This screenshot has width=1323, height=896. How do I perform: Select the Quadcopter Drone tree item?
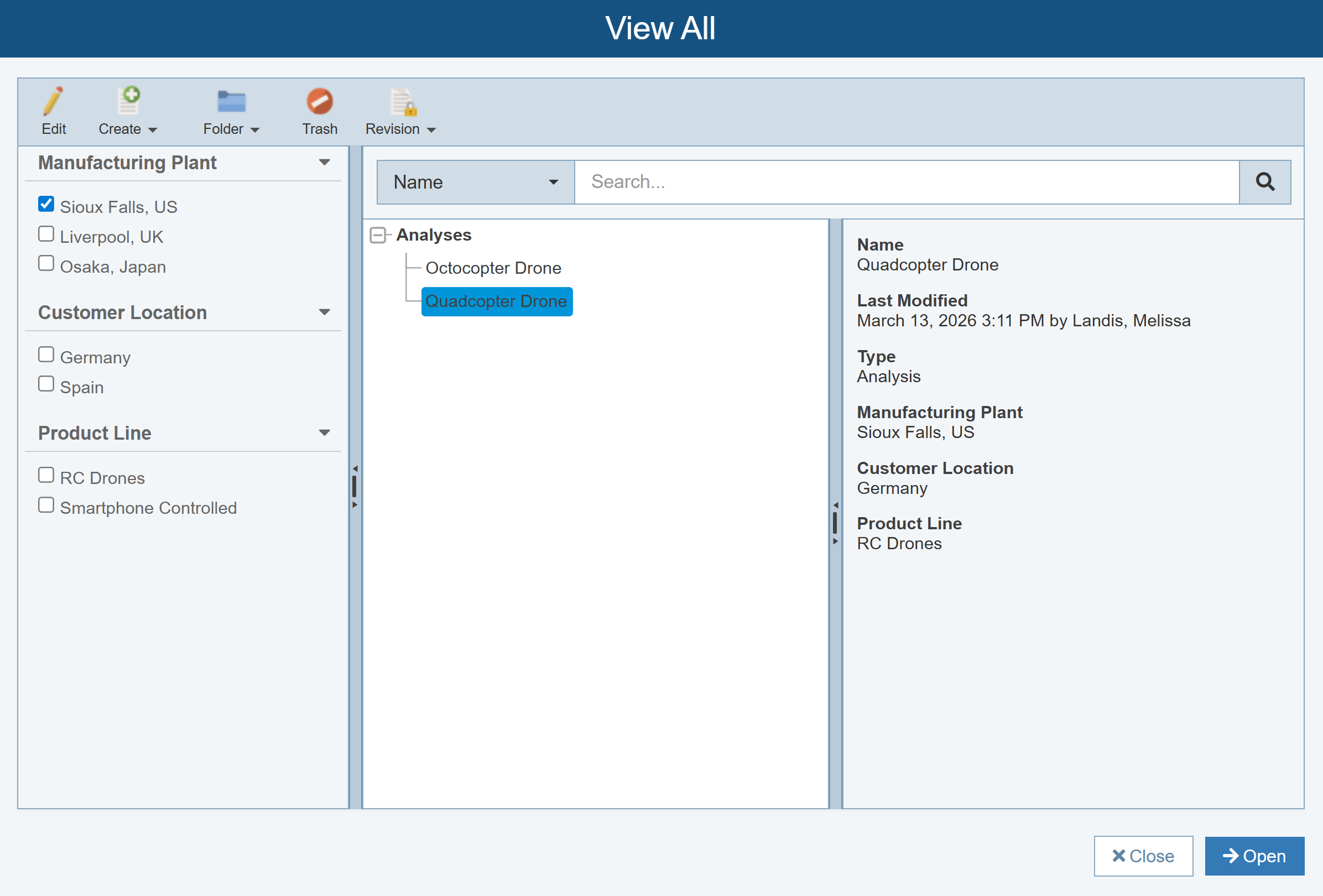click(x=496, y=301)
